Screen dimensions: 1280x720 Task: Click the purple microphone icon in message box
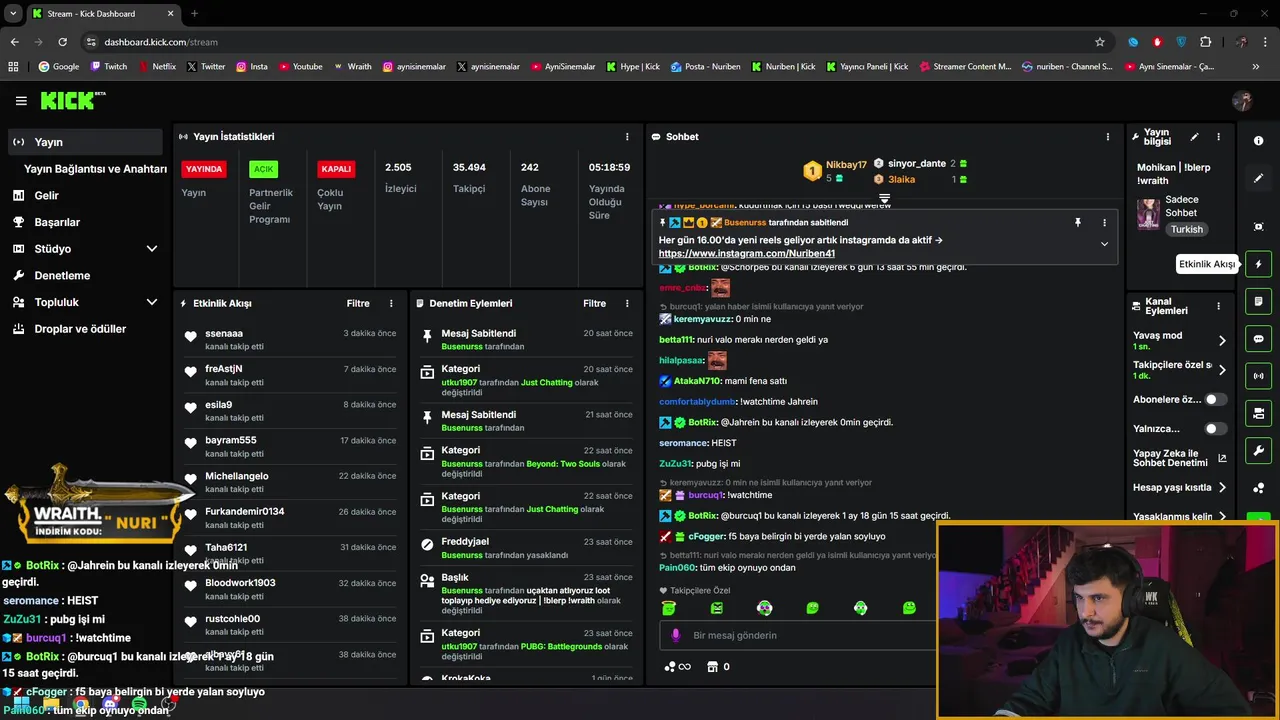675,635
